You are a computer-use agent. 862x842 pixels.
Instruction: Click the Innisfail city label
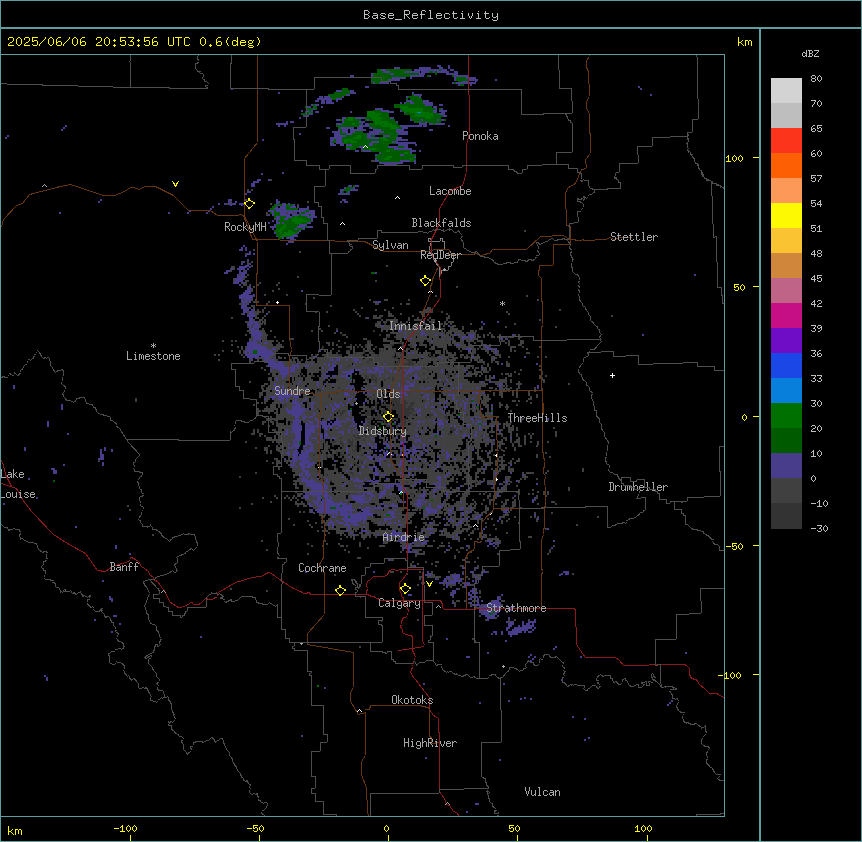pyautogui.click(x=416, y=326)
